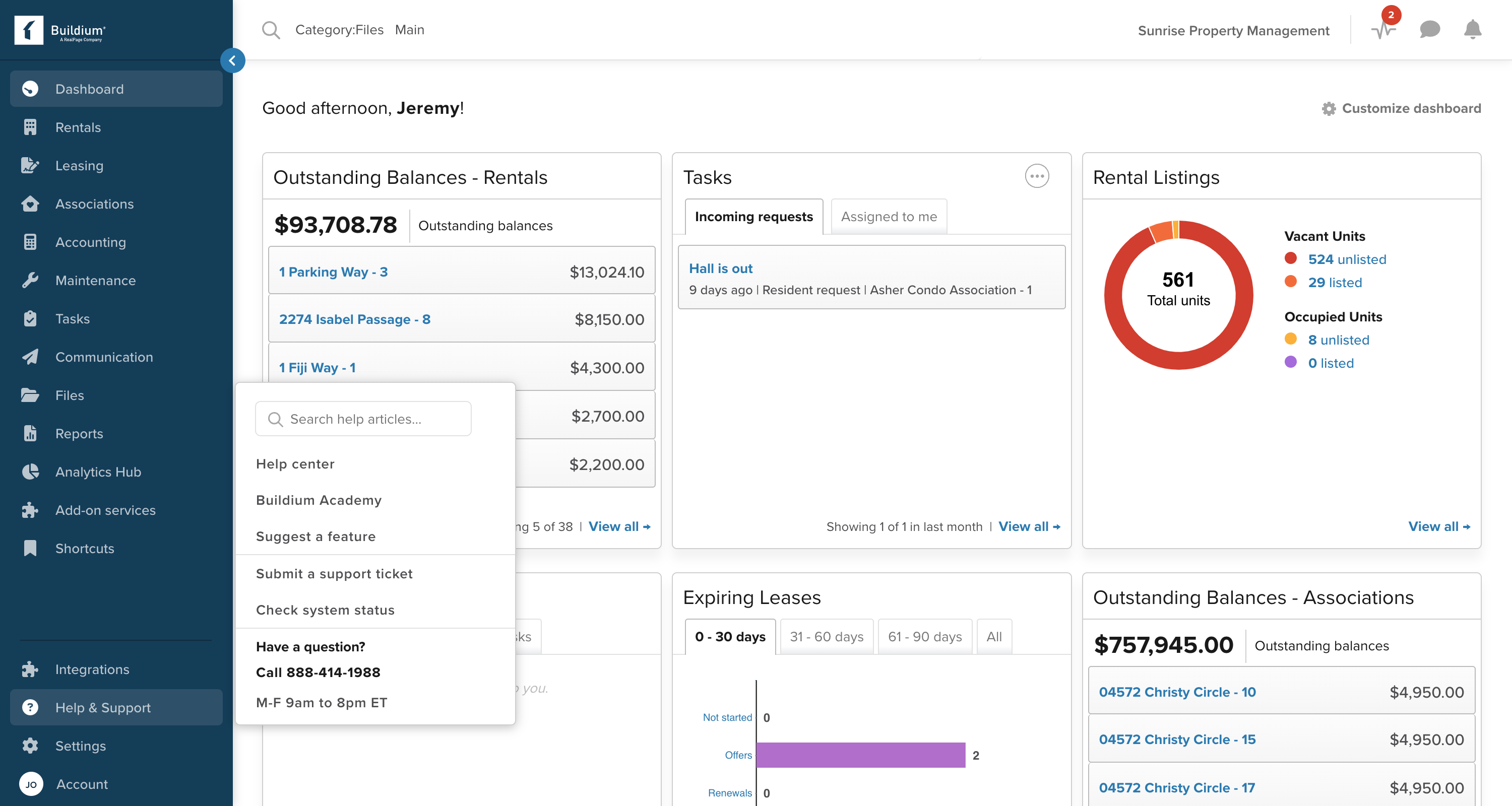This screenshot has height=806, width=1512.
Task: Open the Tasks card three-dots menu
Action: pos(1037,176)
